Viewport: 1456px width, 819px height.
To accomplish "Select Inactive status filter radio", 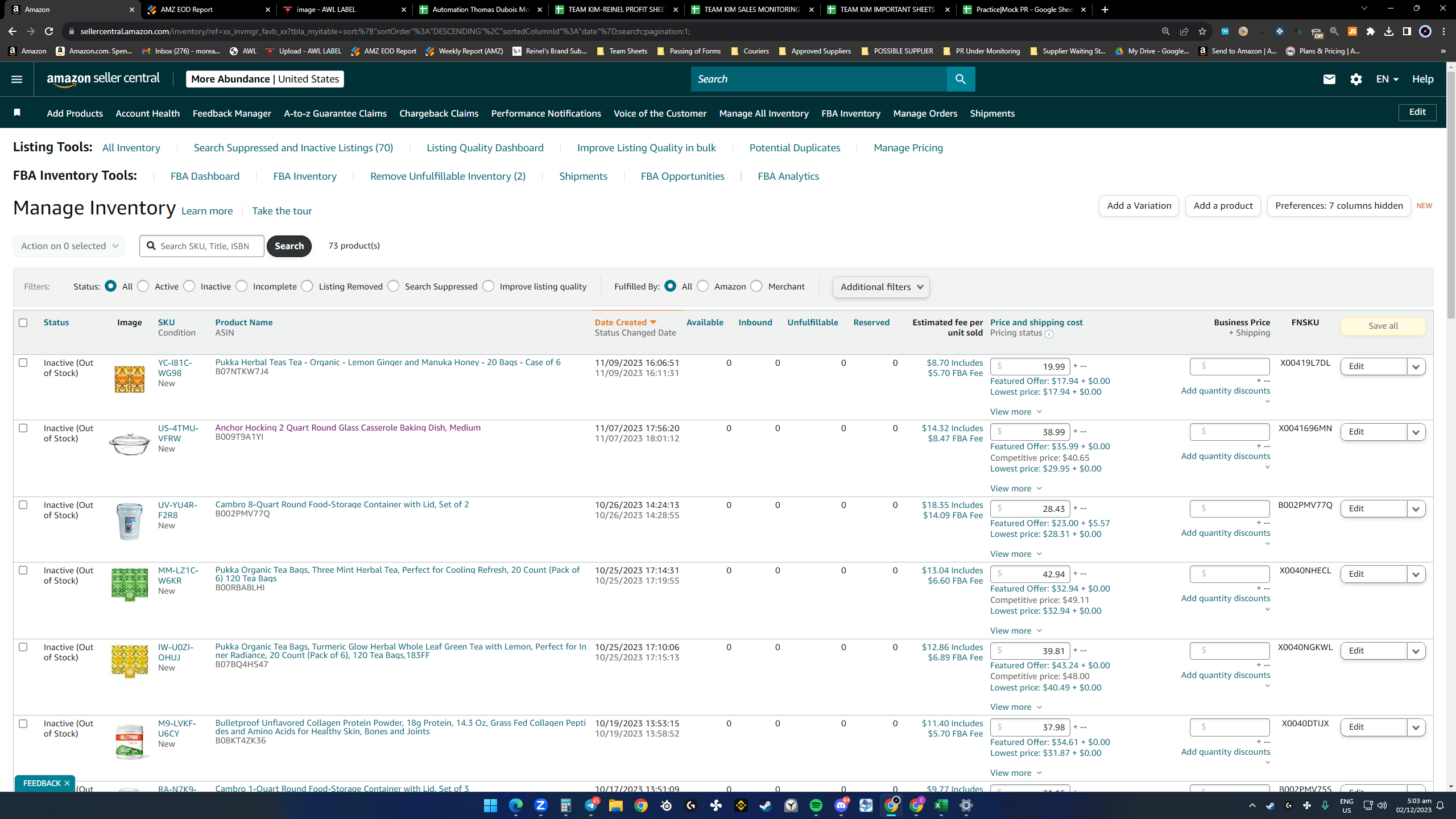I will click(x=189, y=286).
